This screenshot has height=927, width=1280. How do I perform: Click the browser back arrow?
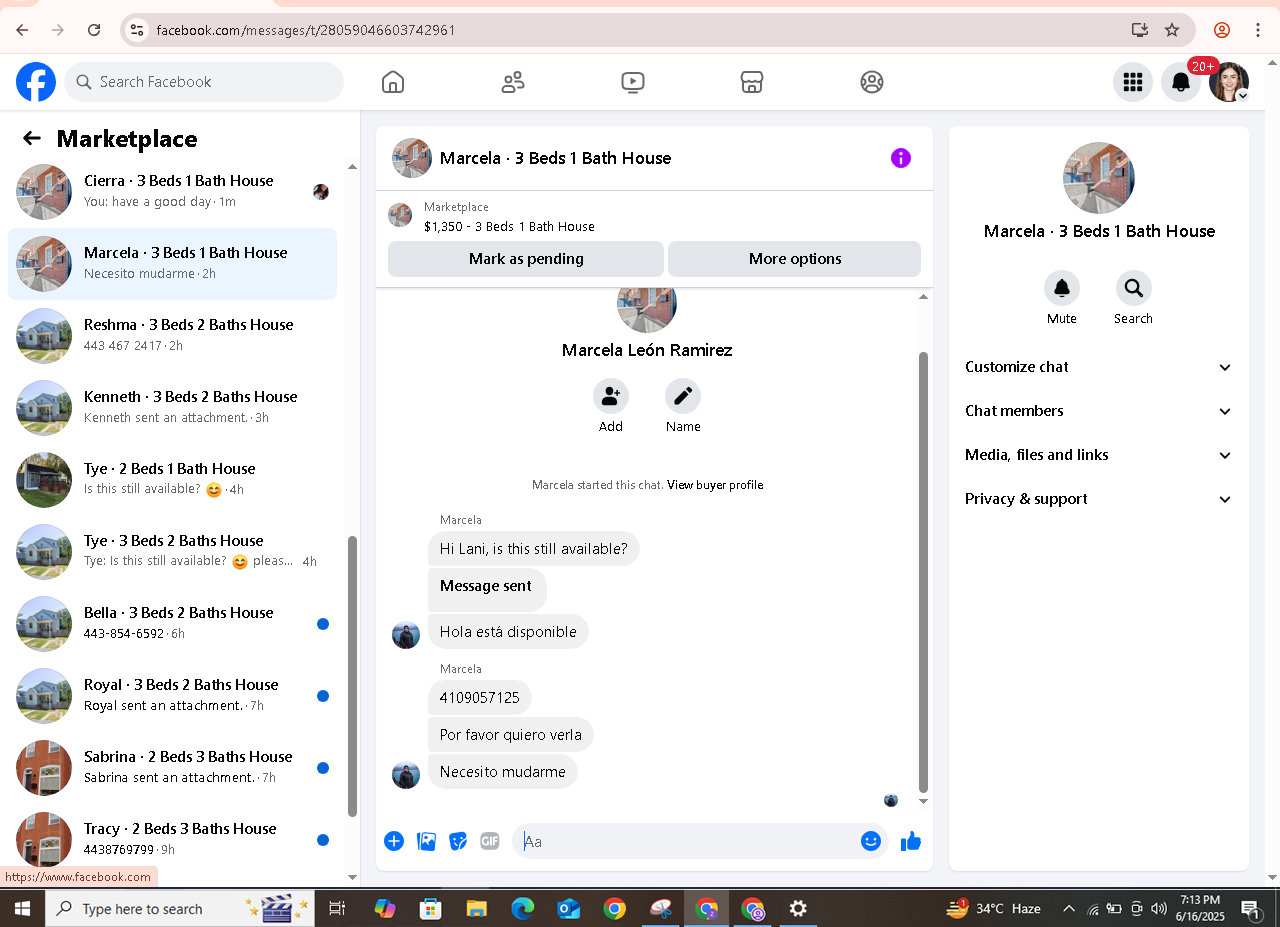[22, 30]
